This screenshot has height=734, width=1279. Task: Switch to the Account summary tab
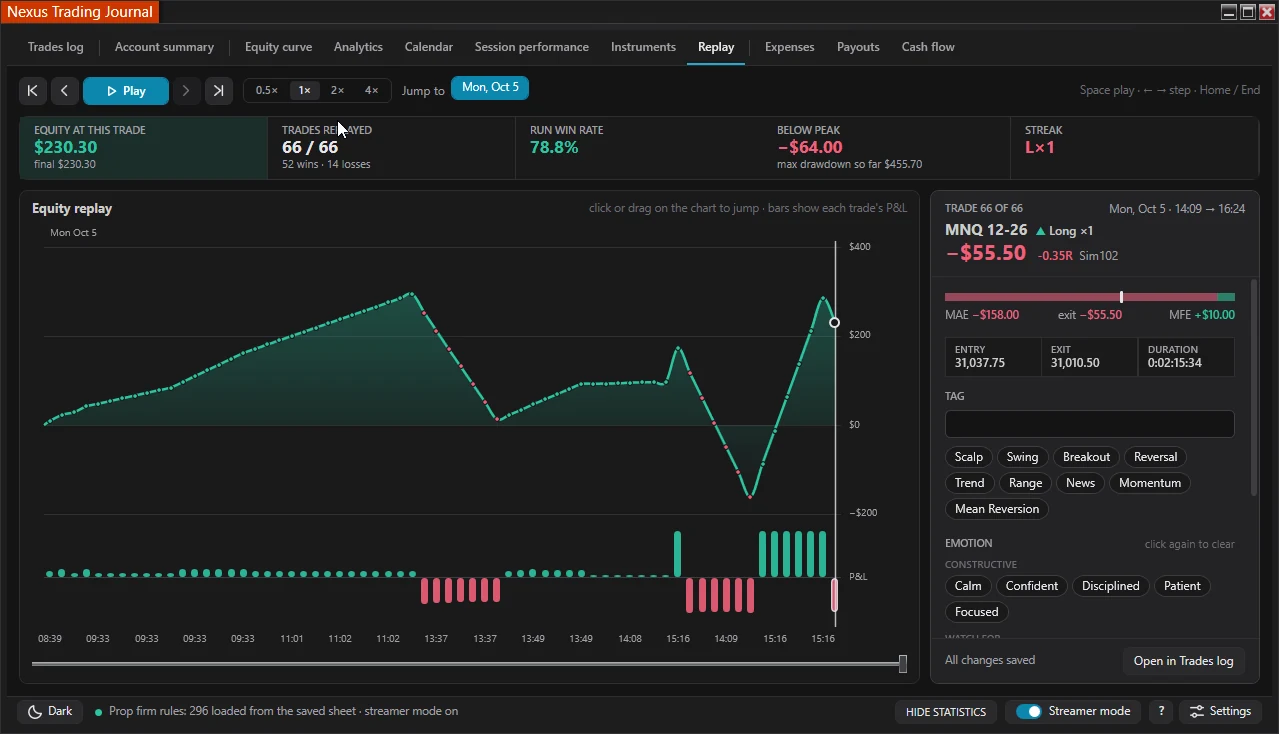click(164, 47)
